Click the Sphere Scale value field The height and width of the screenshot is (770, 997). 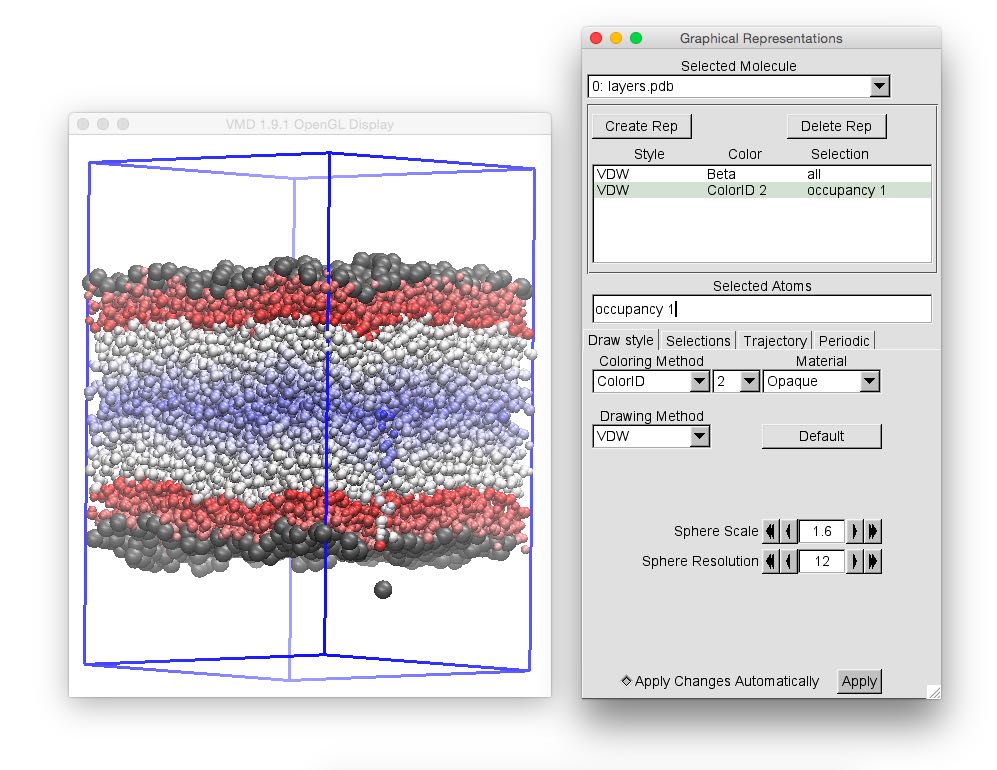(822, 531)
